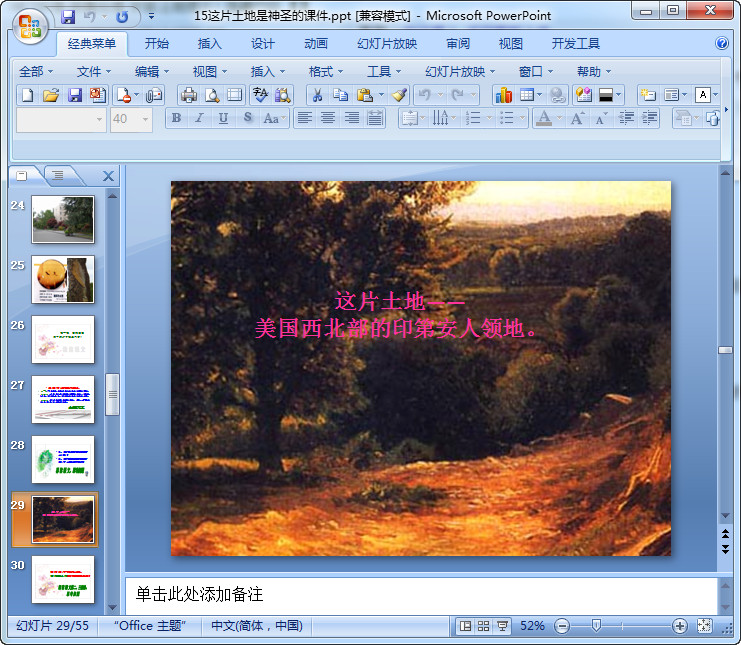Click the Decrease Font Size icon

(x=601, y=118)
